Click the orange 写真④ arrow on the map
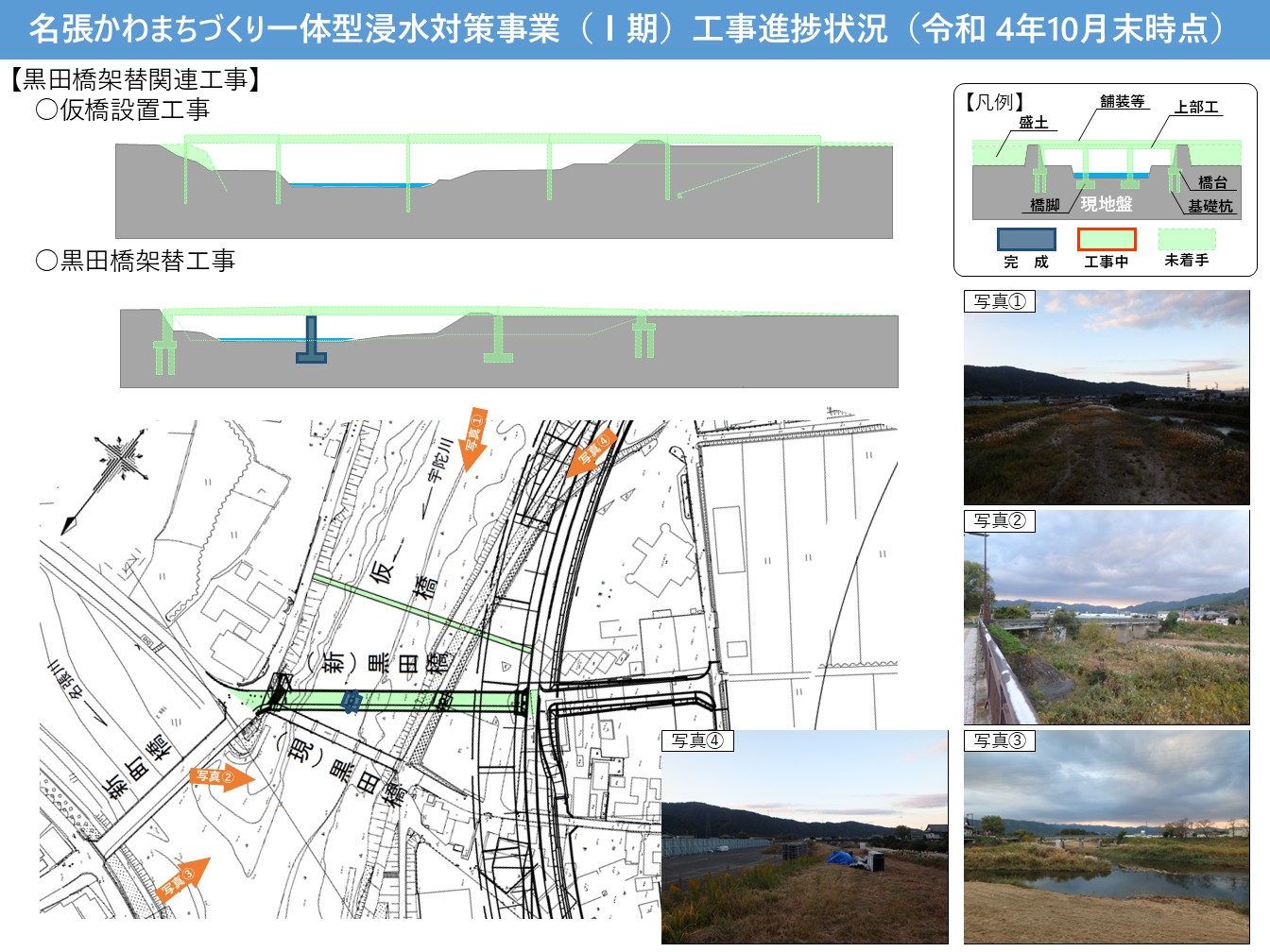The image size is (1270, 952). pos(592,451)
